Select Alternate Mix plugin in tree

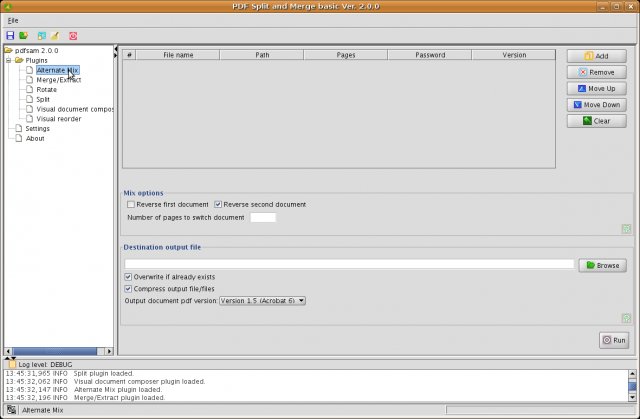[58, 70]
